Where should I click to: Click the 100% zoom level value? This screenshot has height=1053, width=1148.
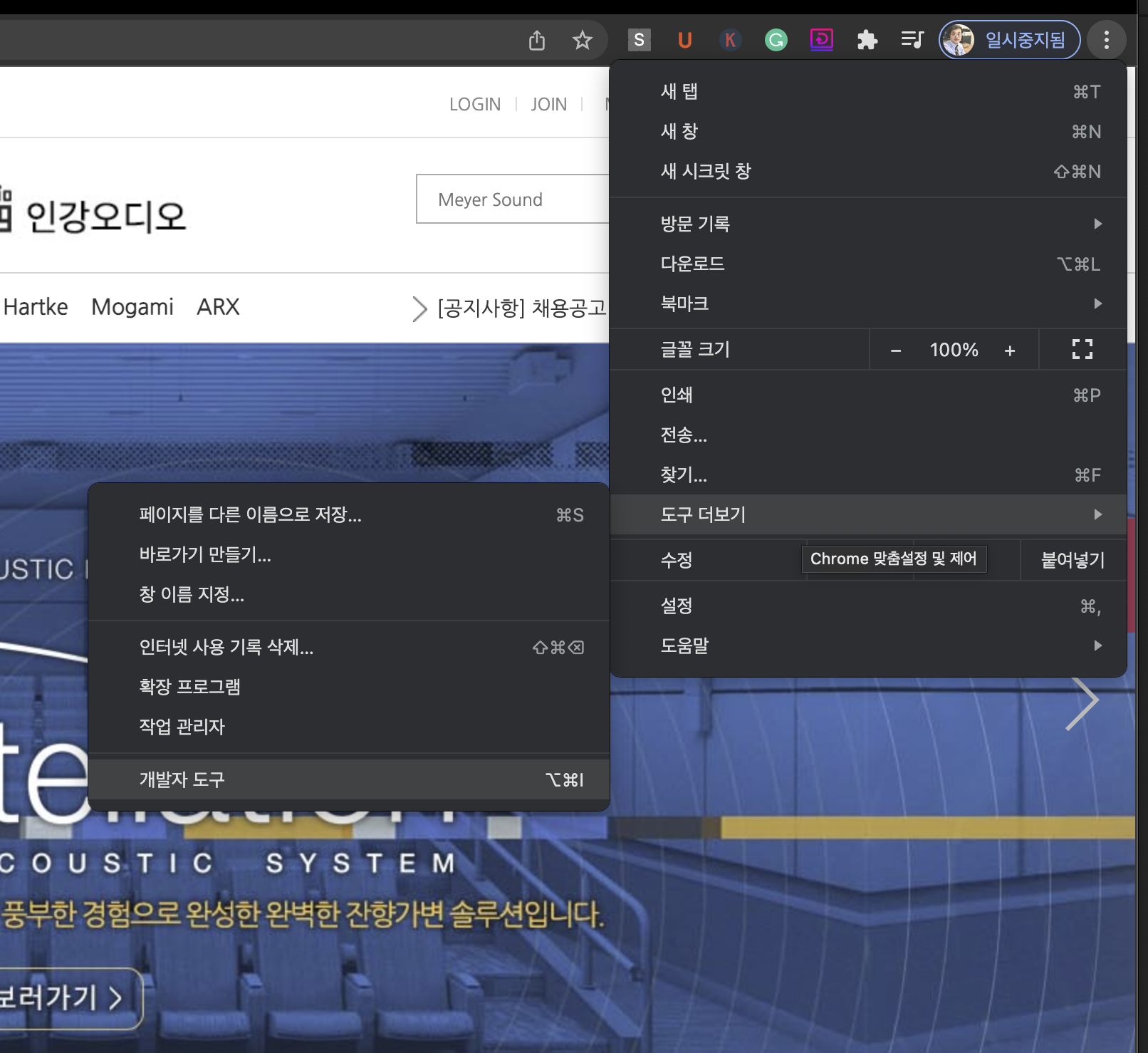point(954,350)
